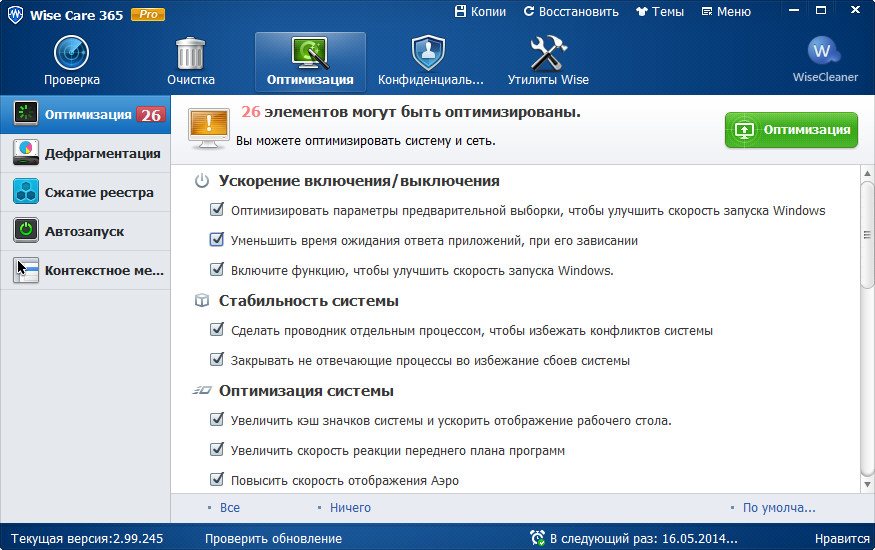875x550 pixels.
Task: Open the Проверка radar icon
Action: point(71,53)
